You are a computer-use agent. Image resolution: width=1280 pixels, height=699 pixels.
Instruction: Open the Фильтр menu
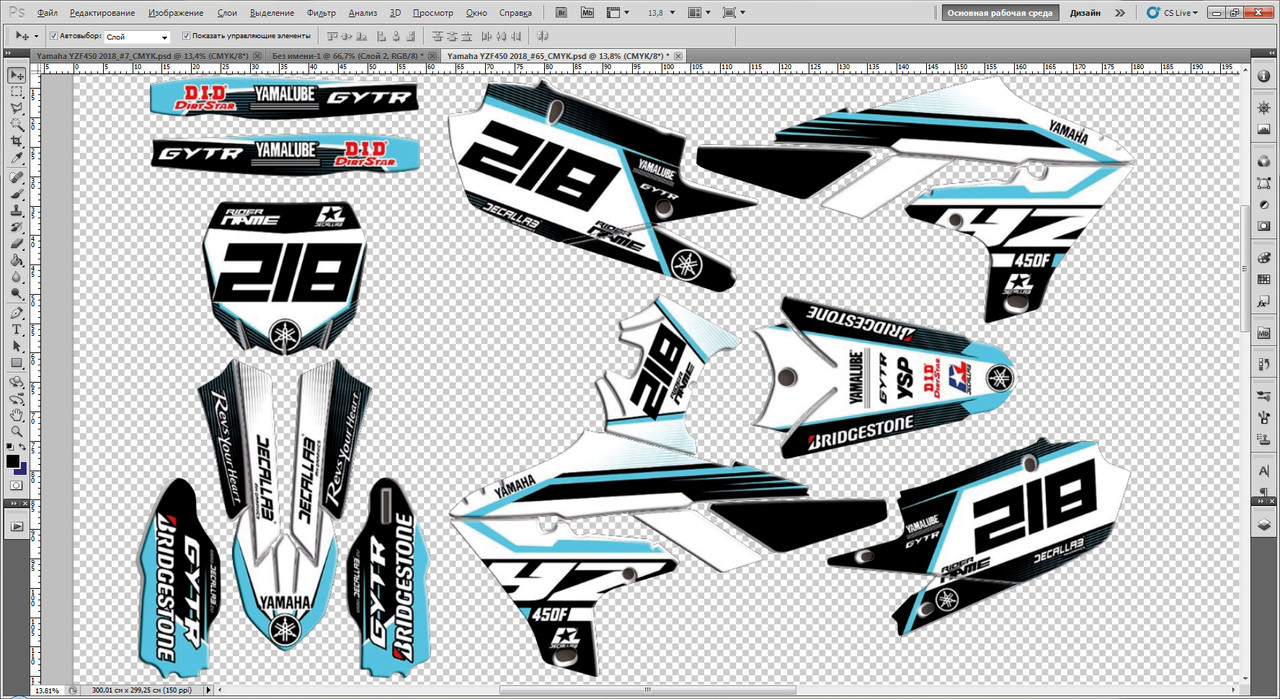[321, 13]
